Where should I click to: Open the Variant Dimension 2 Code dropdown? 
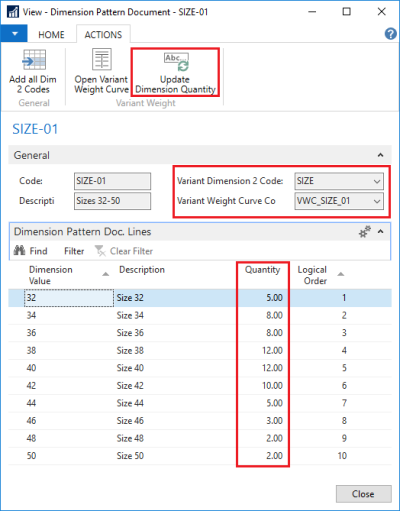click(377, 181)
